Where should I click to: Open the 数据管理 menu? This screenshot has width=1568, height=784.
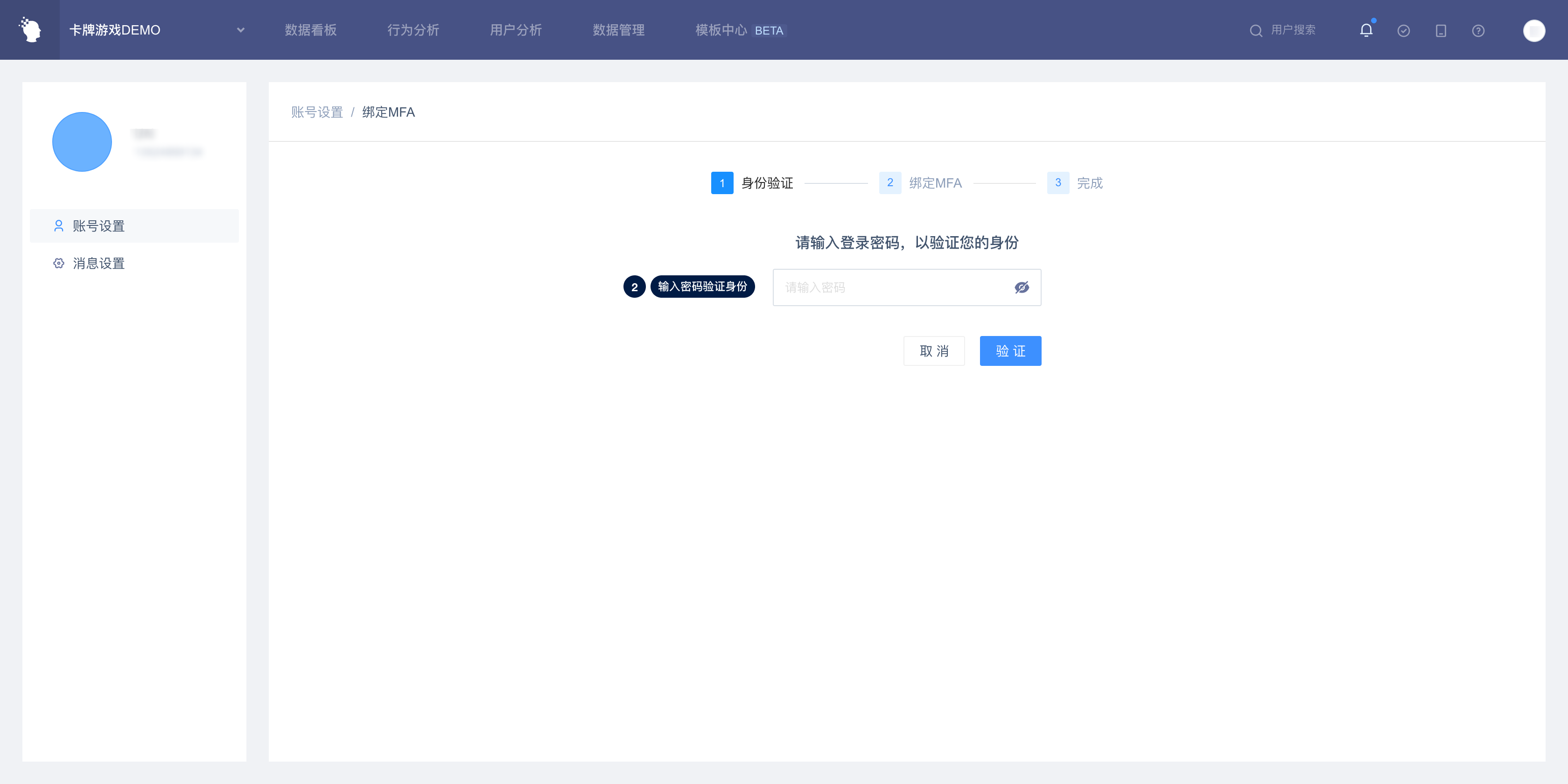tap(618, 30)
